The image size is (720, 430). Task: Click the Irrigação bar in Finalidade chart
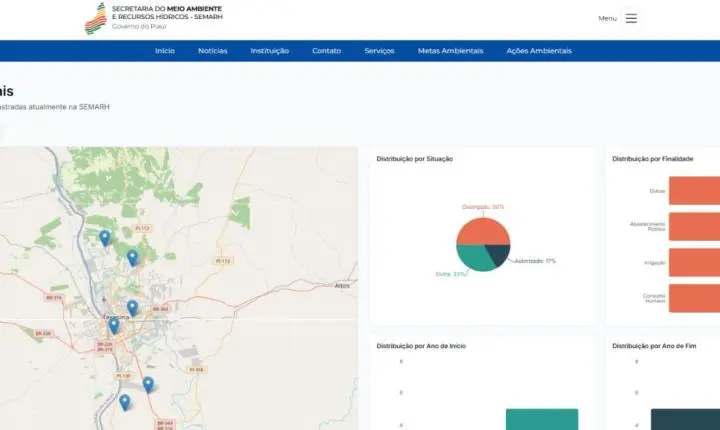(694, 262)
